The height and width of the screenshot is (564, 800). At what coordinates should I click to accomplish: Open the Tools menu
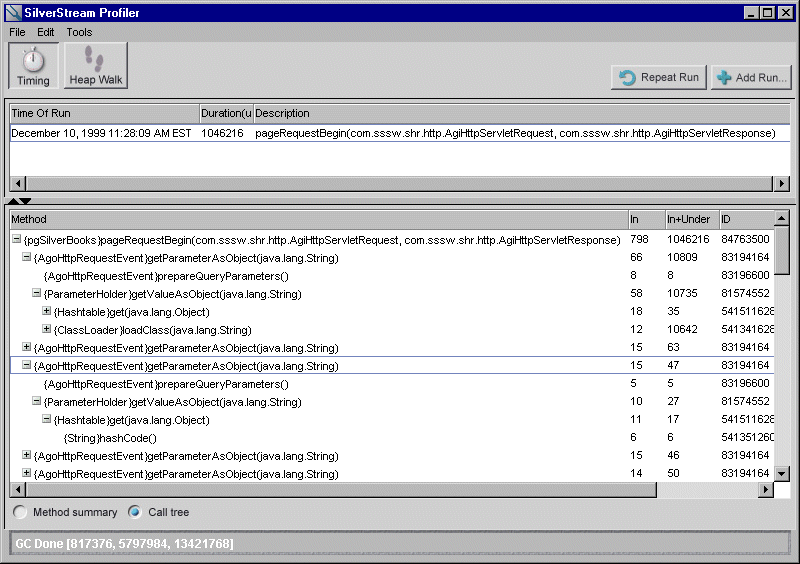79,32
